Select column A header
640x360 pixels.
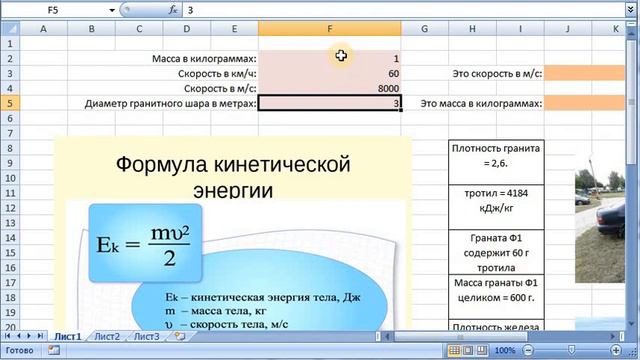(43, 29)
